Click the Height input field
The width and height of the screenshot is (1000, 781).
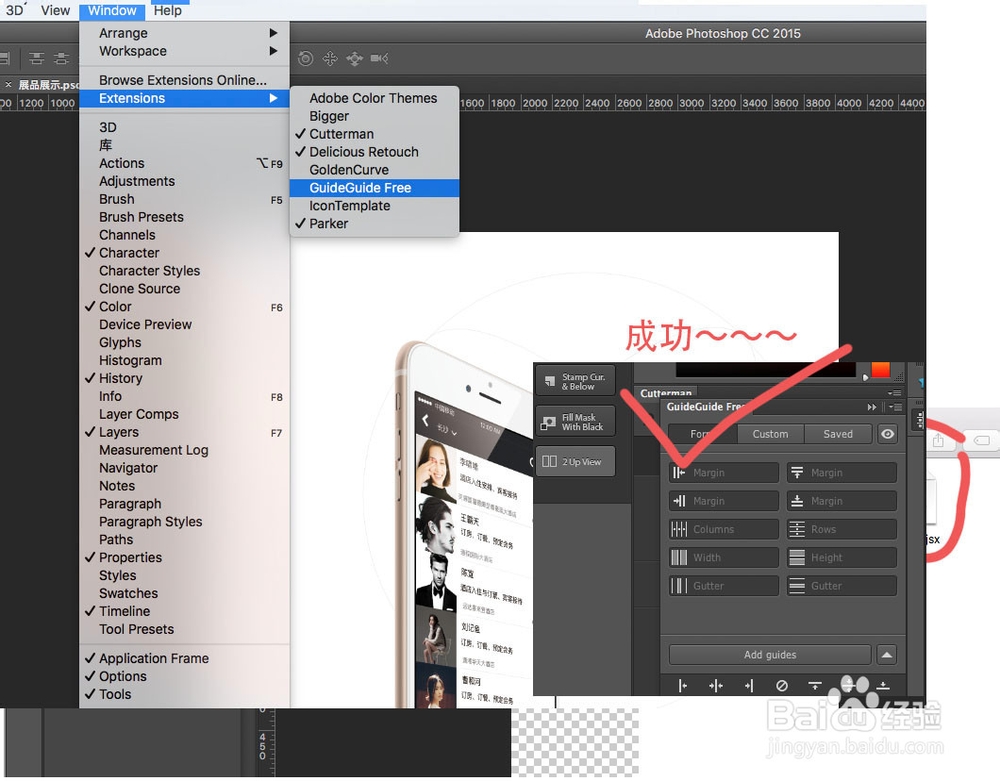coord(842,558)
